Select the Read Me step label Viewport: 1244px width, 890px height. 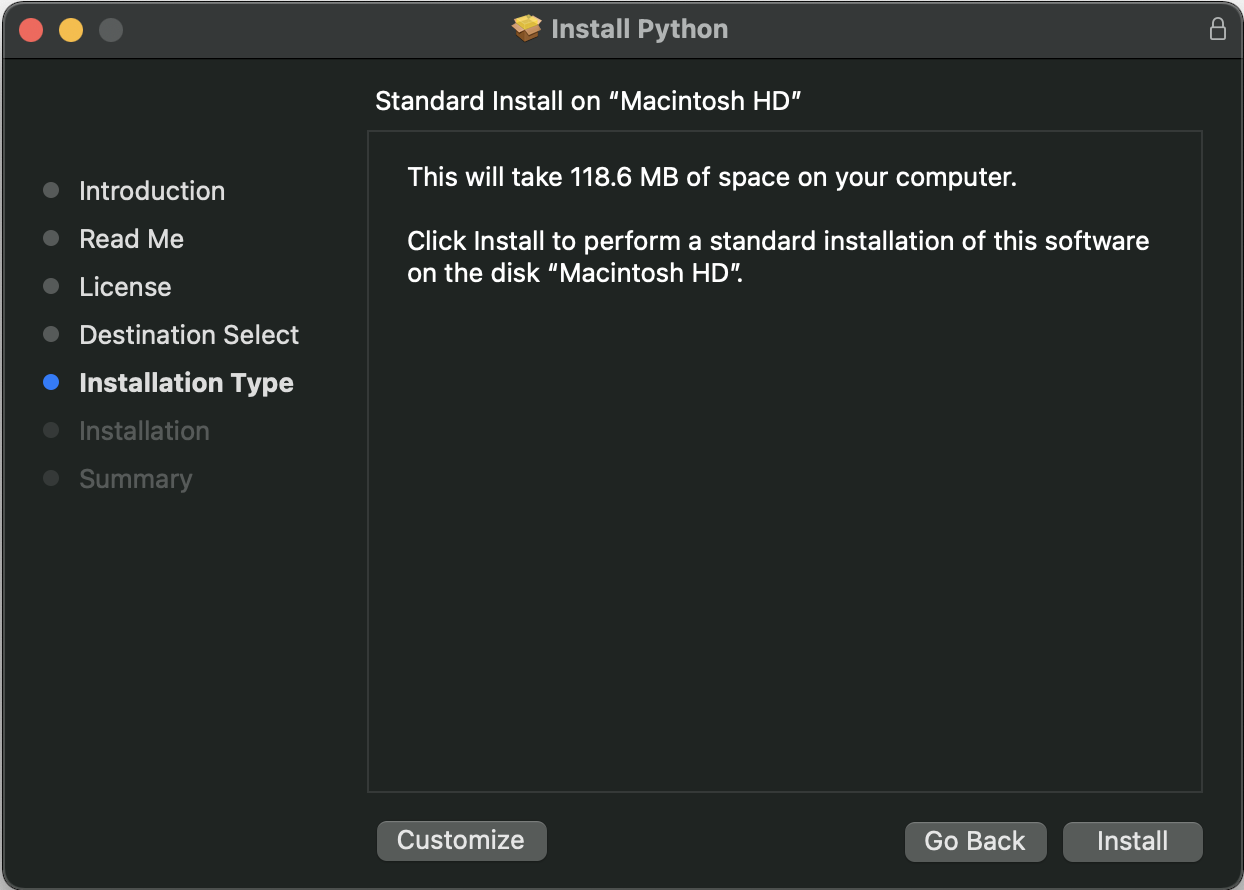click(x=132, y=239)
